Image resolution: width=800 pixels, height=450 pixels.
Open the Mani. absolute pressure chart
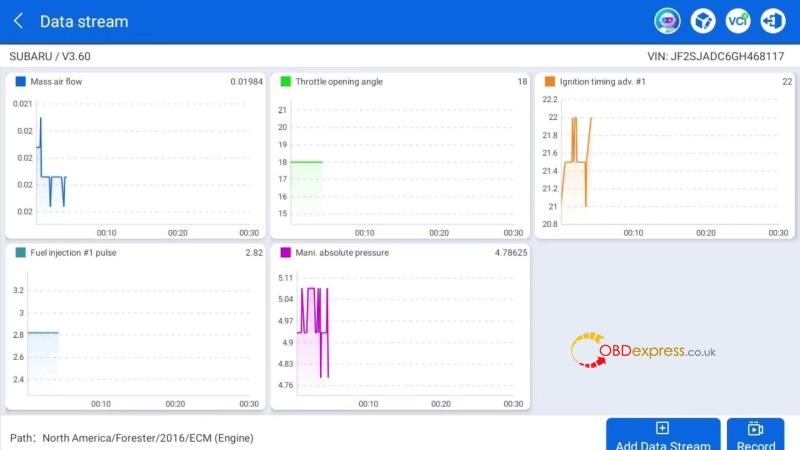click(400, 327)
